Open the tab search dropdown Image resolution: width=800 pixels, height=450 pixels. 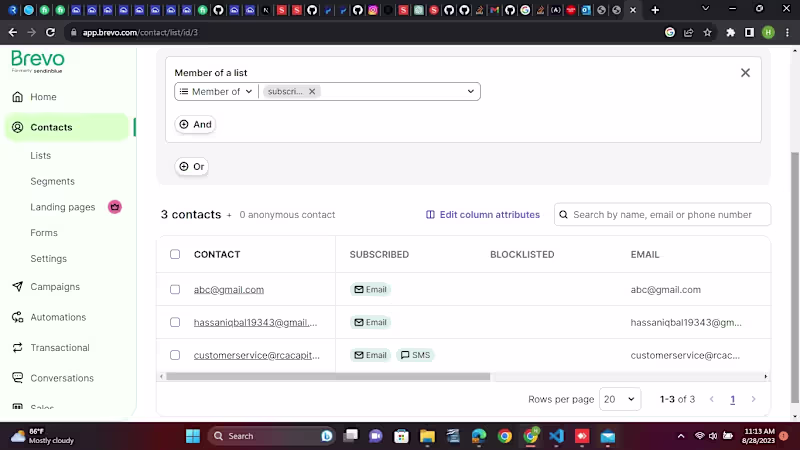[706, 9]
